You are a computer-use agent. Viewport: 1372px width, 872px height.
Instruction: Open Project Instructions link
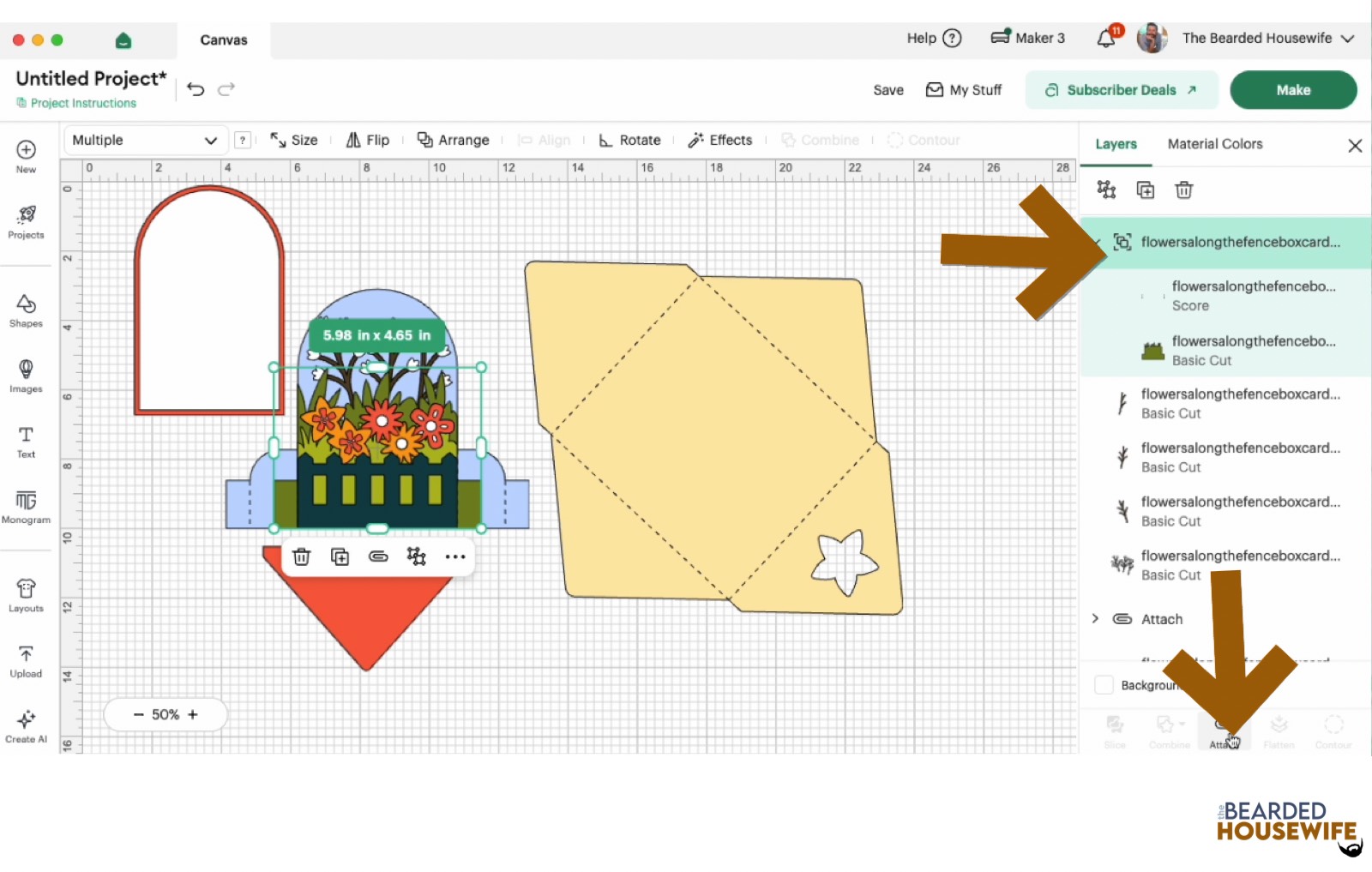click(83, 103)
